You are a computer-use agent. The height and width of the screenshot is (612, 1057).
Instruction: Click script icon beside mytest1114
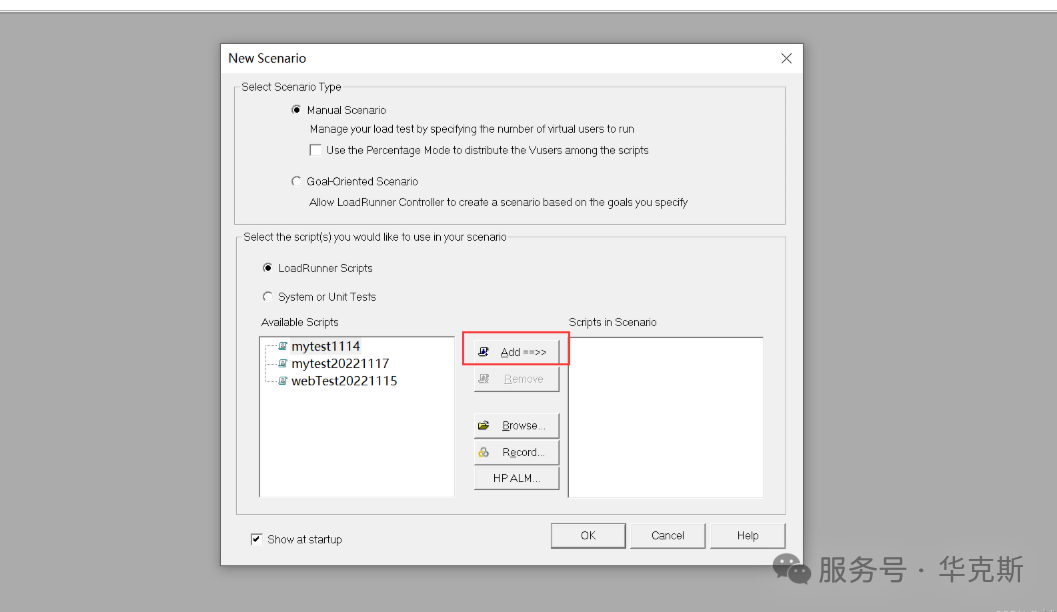tap(282, 346)
